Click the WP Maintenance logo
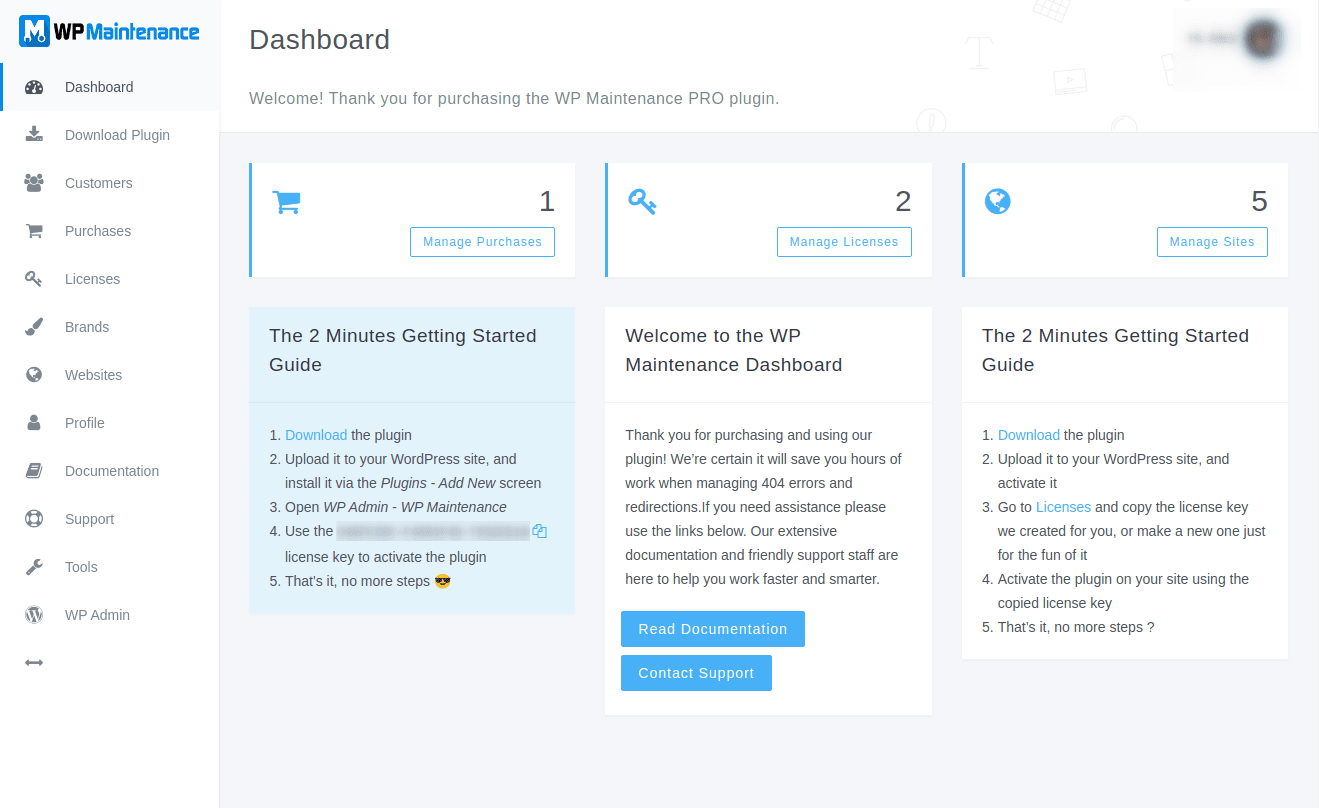This screenshot has height=808, width=1319. [109, 31]
